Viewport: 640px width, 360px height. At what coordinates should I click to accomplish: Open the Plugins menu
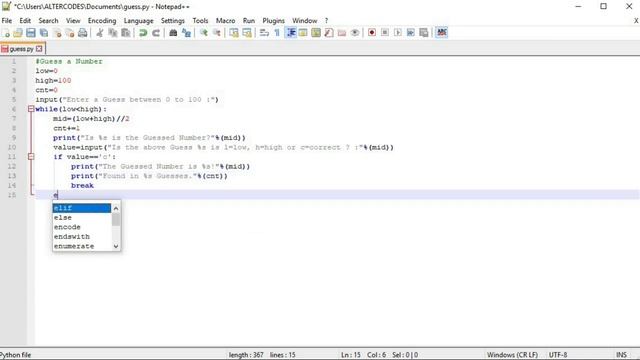273,20
